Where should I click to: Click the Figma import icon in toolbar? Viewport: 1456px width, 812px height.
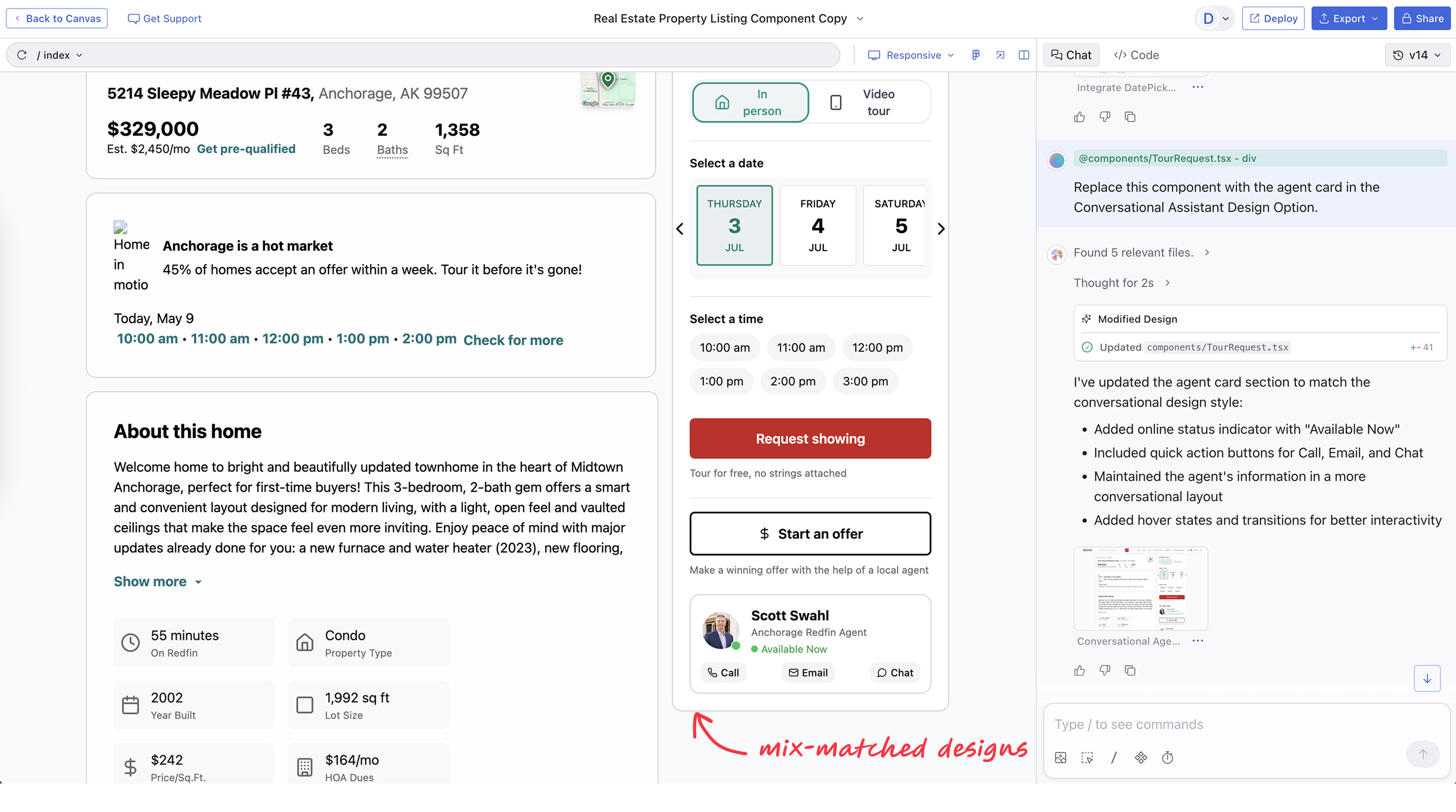(975, 55)
